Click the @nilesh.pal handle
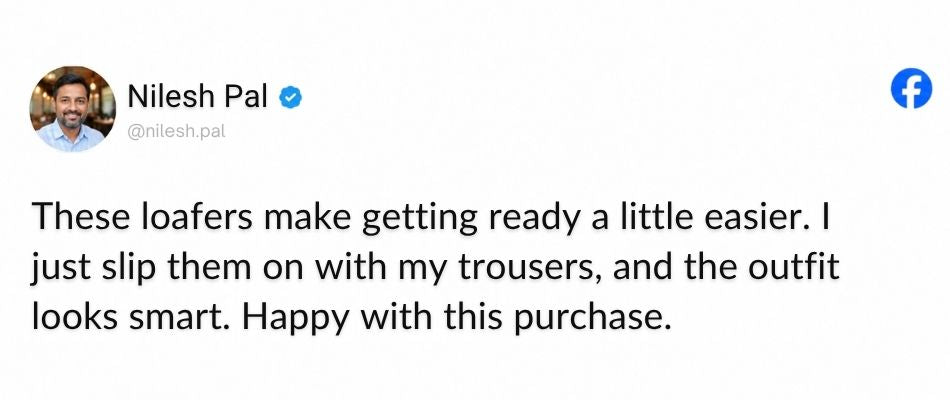The height and width of the screenshot is (400, 950). coord(176,132)
